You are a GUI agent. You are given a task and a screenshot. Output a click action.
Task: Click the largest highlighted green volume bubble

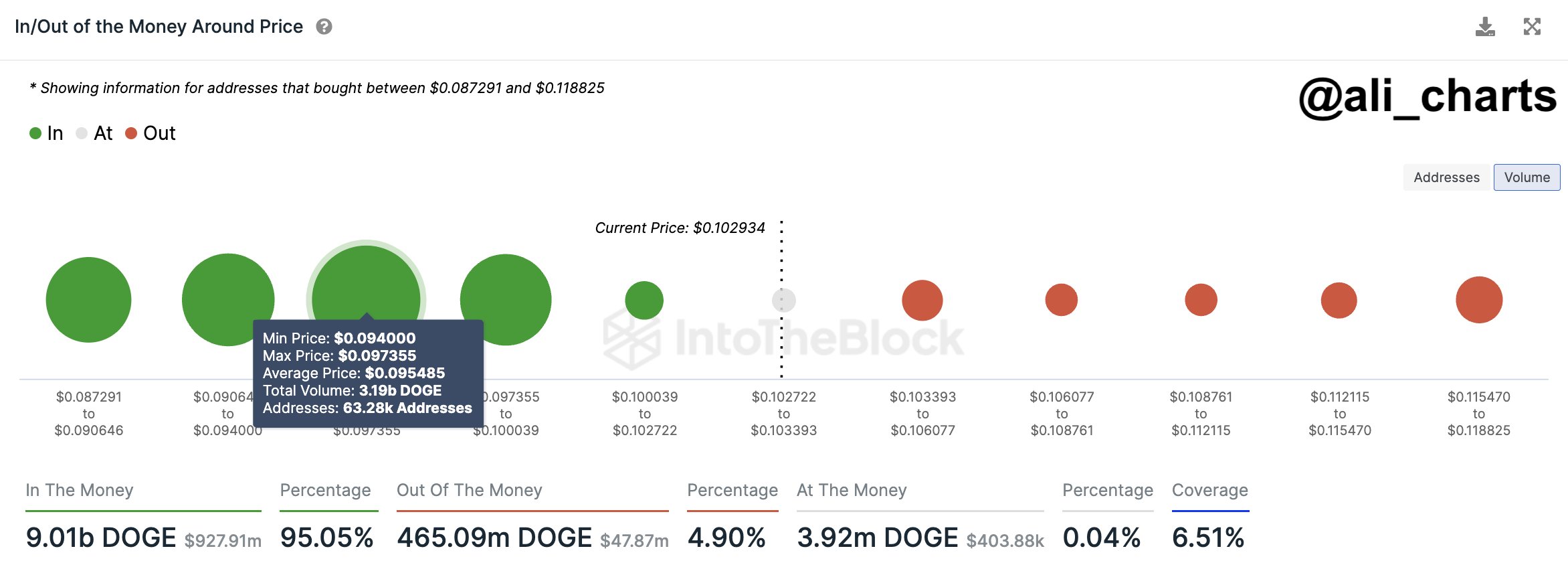click(367, 288)
